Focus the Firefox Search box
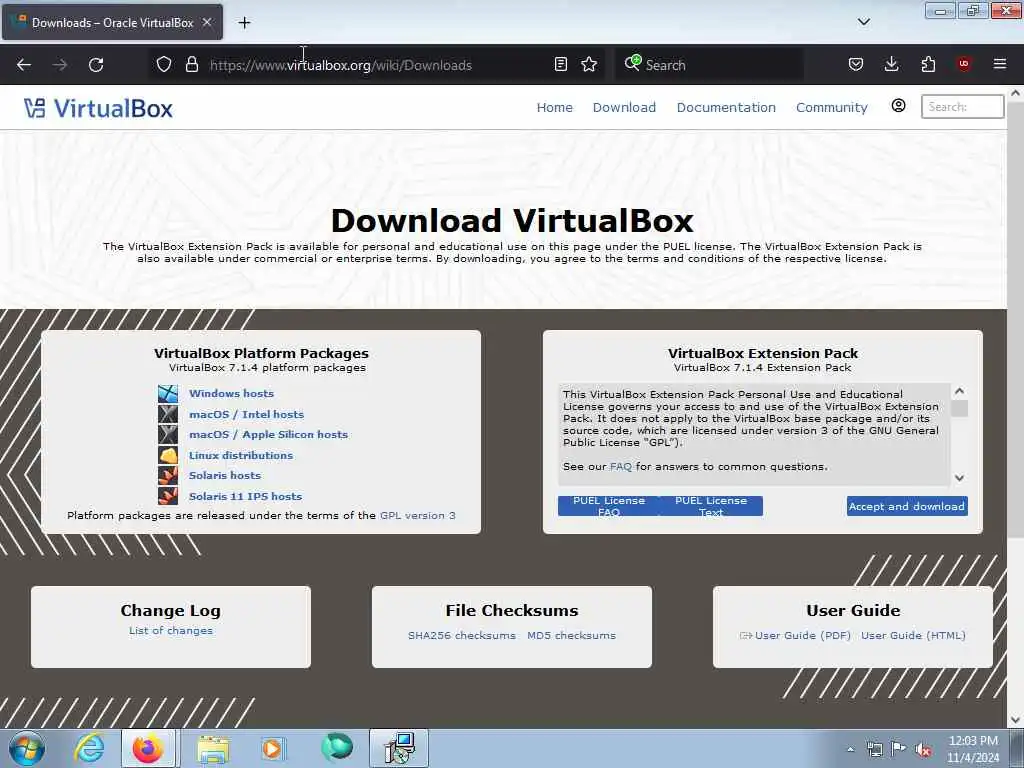The width and height of the screenshot is (1024, 768). coord(709,65)
